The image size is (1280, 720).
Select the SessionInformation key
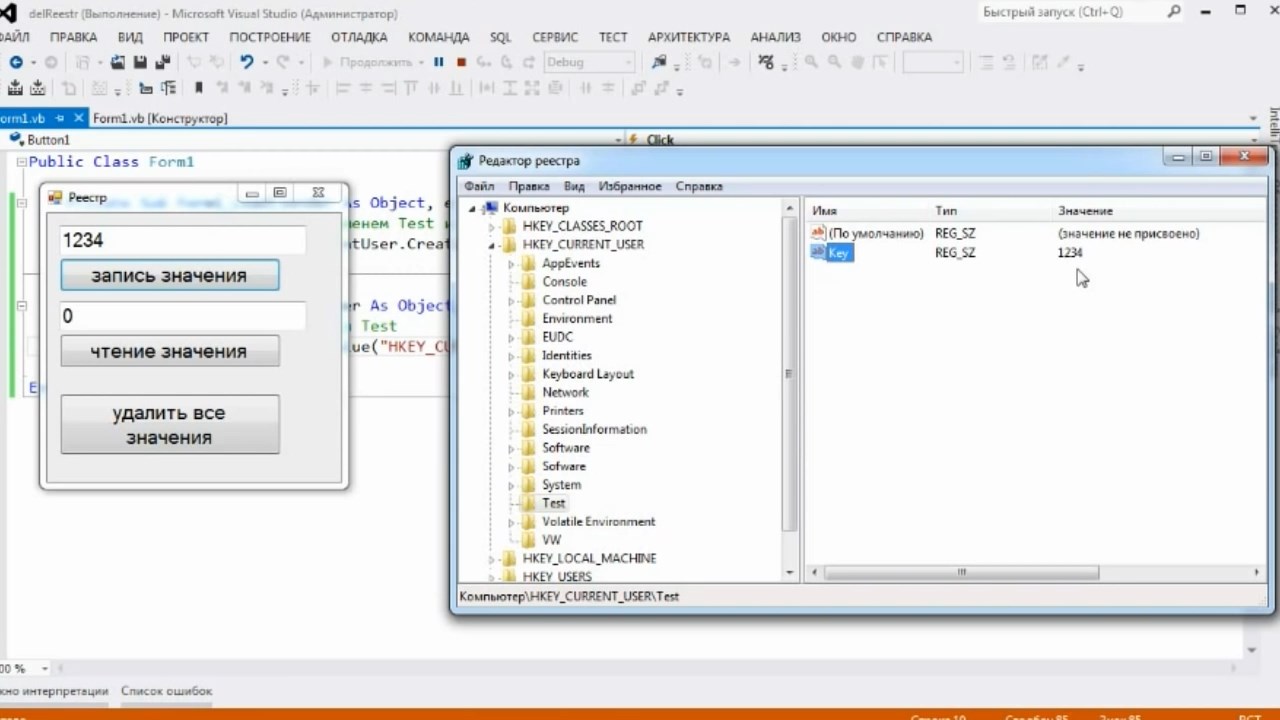click(x=594, y=429)
